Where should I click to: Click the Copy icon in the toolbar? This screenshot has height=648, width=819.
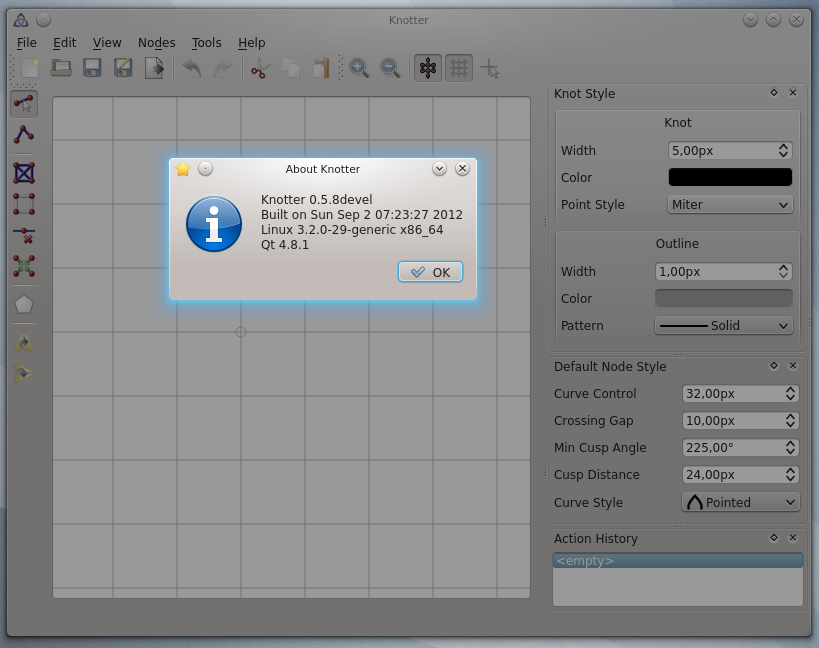tap(291, 68)
